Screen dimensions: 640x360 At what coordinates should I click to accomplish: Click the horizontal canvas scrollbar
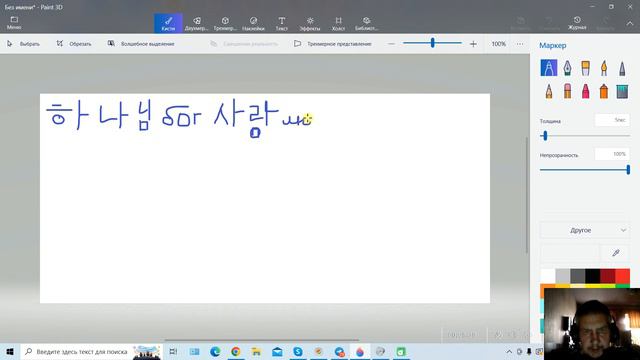[x=262, y=340]
